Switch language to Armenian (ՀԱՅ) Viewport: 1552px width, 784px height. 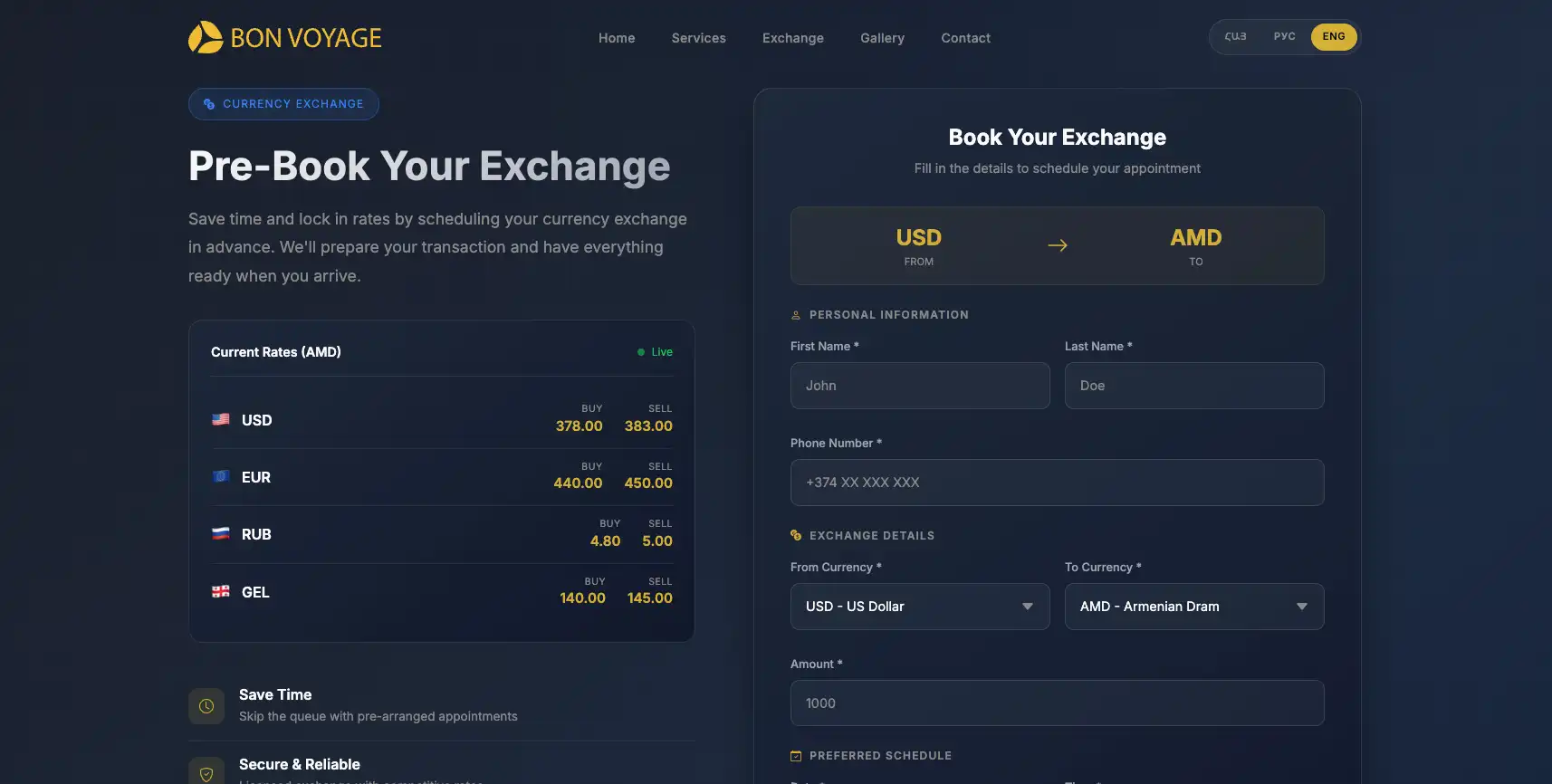[1236, 36]
